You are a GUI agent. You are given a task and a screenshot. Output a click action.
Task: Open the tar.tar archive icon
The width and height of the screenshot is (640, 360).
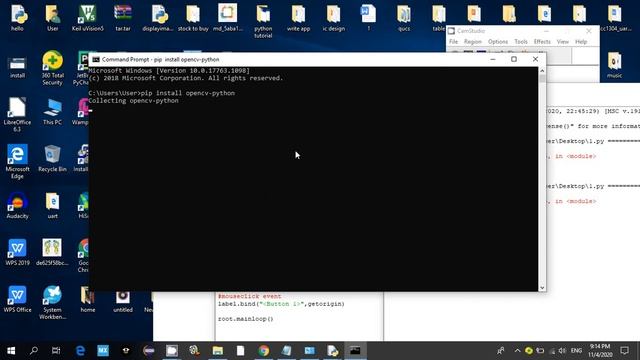coord(123,18)
